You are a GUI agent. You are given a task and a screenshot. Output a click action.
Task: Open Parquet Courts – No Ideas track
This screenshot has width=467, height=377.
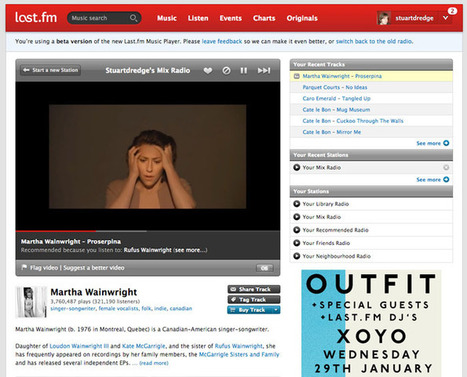[x=335, y=87]
